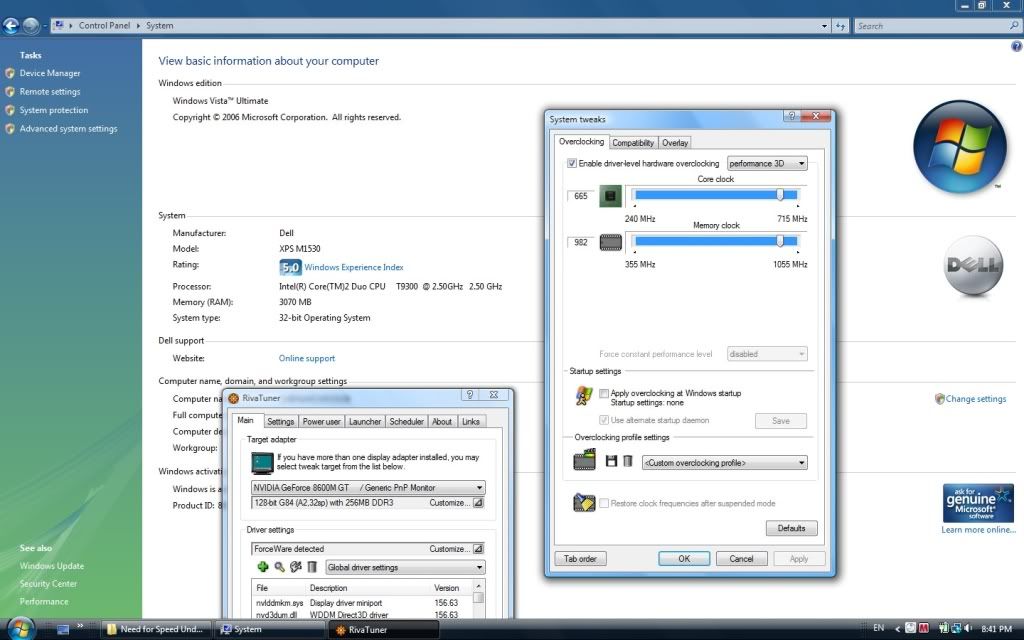Click the Core clock slider handle
This screenshot has height=640, width=1024.
point(780,195)
